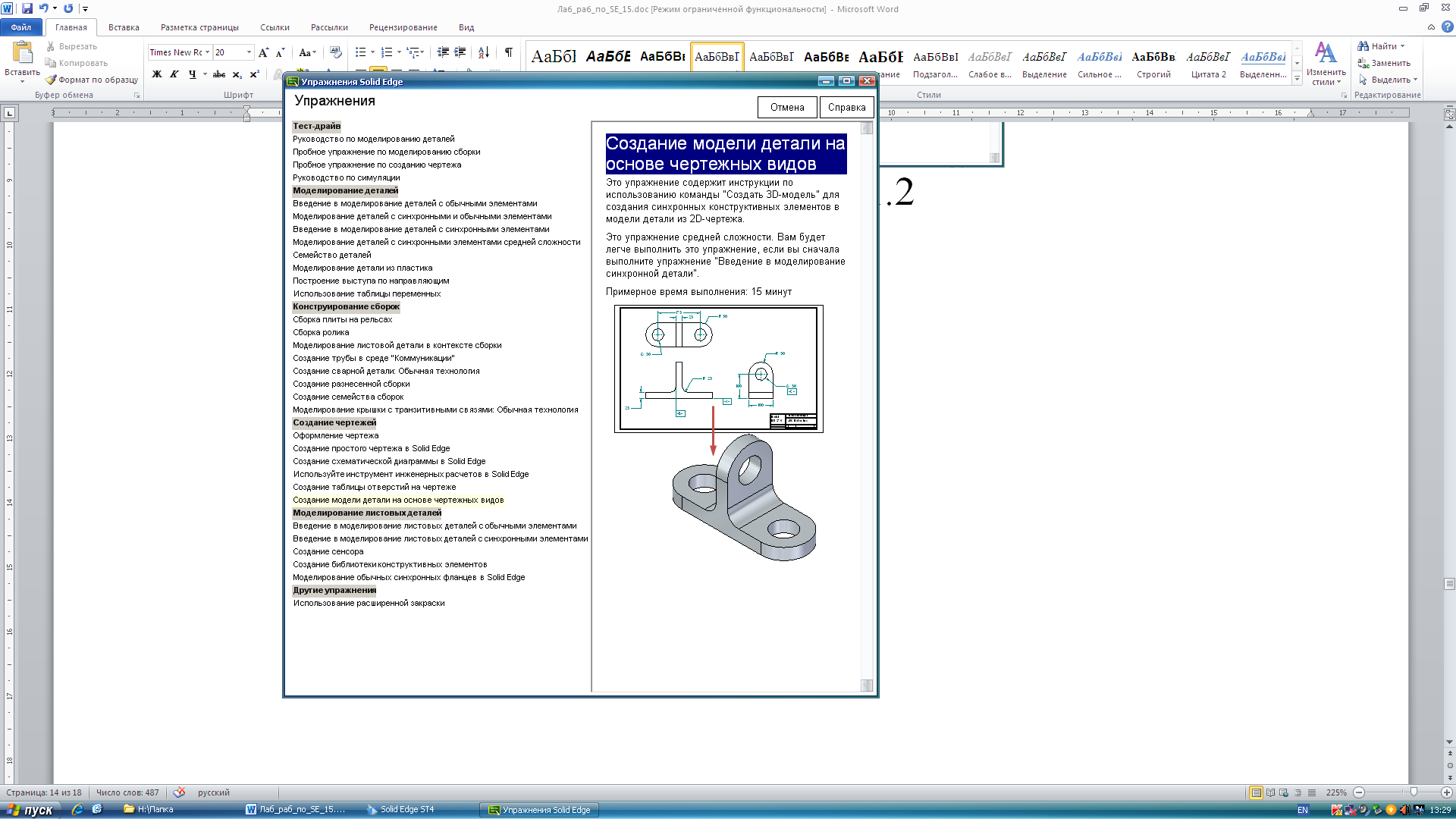
Task: Click the sort A-Я icon
Action: click(483, 52)
